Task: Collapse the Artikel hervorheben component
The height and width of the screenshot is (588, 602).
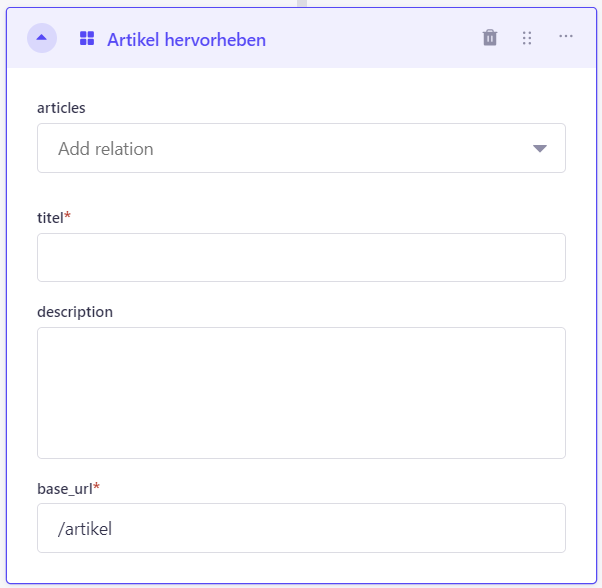Action: coord(42,38)
